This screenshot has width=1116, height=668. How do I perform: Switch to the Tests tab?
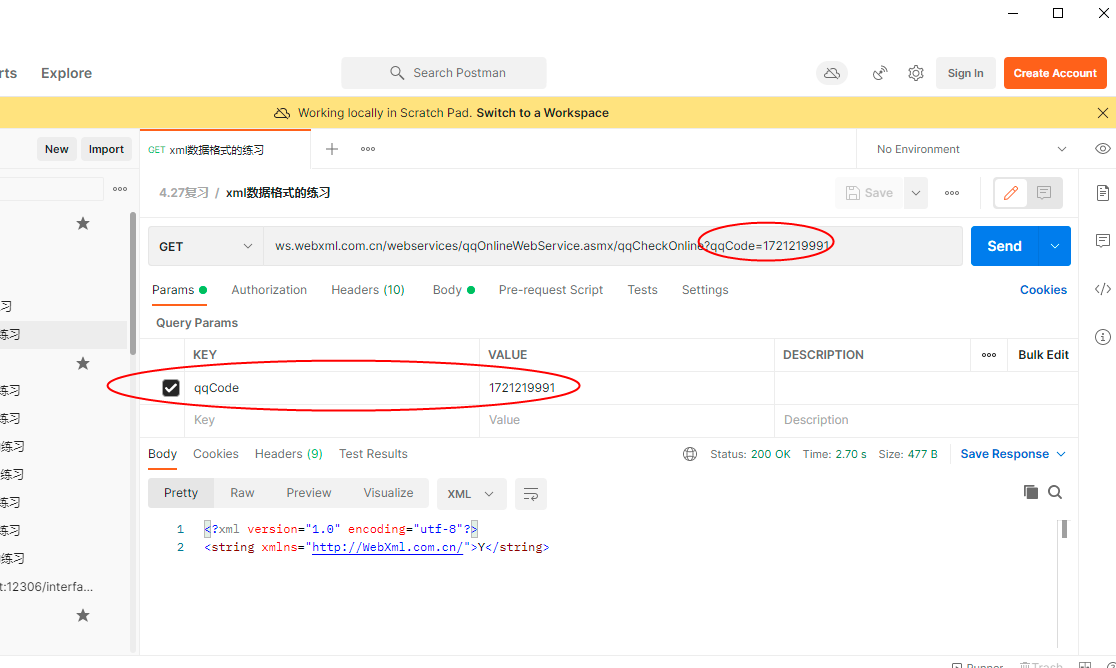(x=643, y=290)
